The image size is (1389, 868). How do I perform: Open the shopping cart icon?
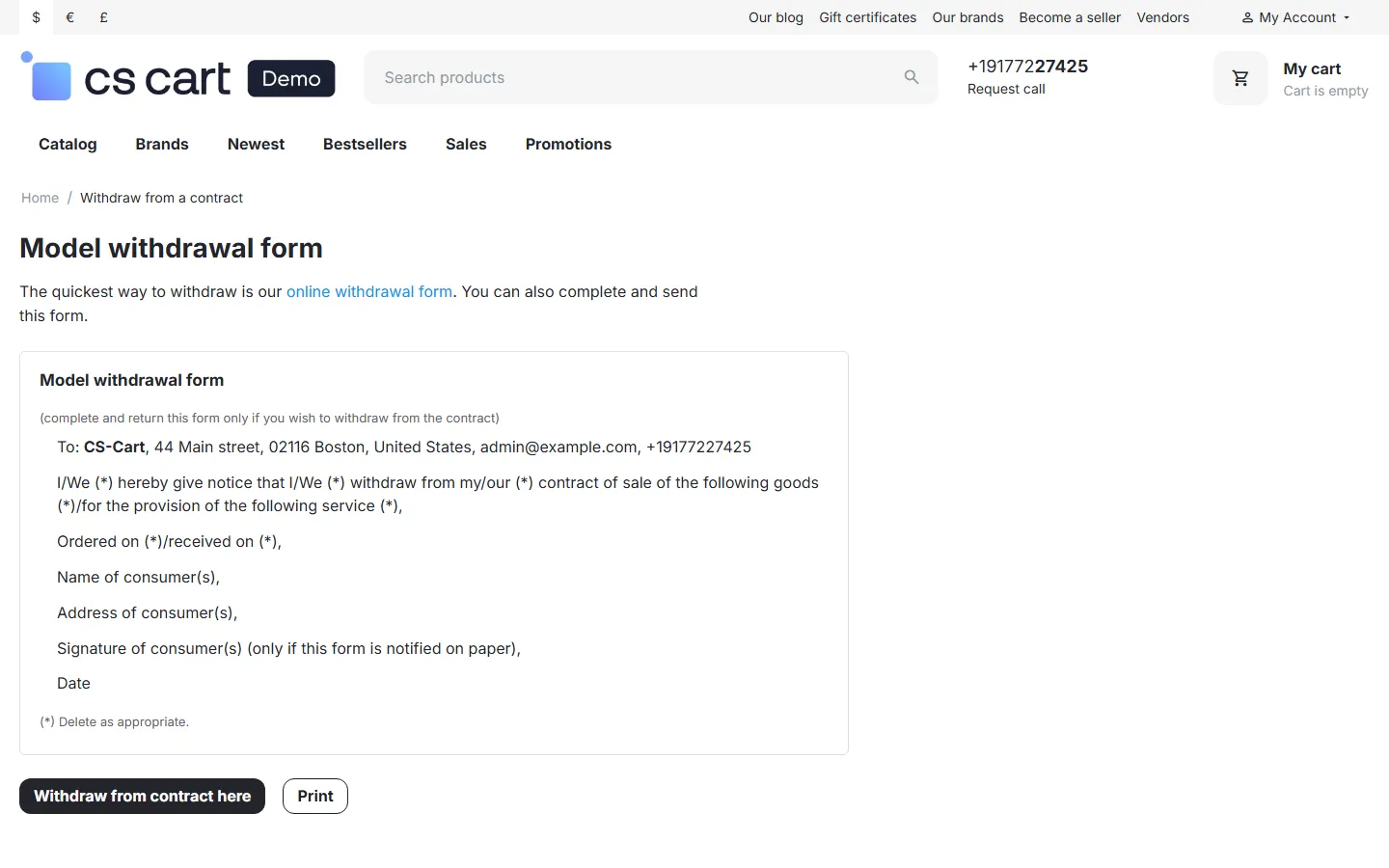point(1240,78)
